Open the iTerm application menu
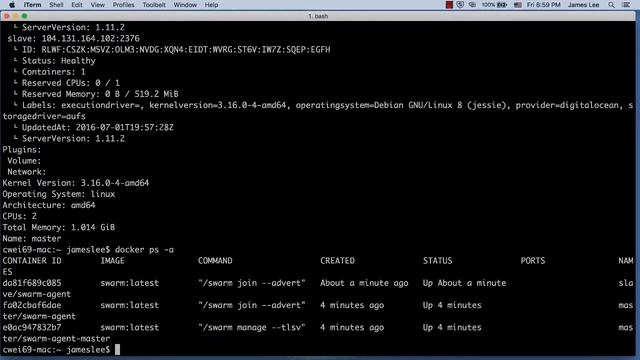The height and width of the screenshot is (360, 640). pos(32,5)
